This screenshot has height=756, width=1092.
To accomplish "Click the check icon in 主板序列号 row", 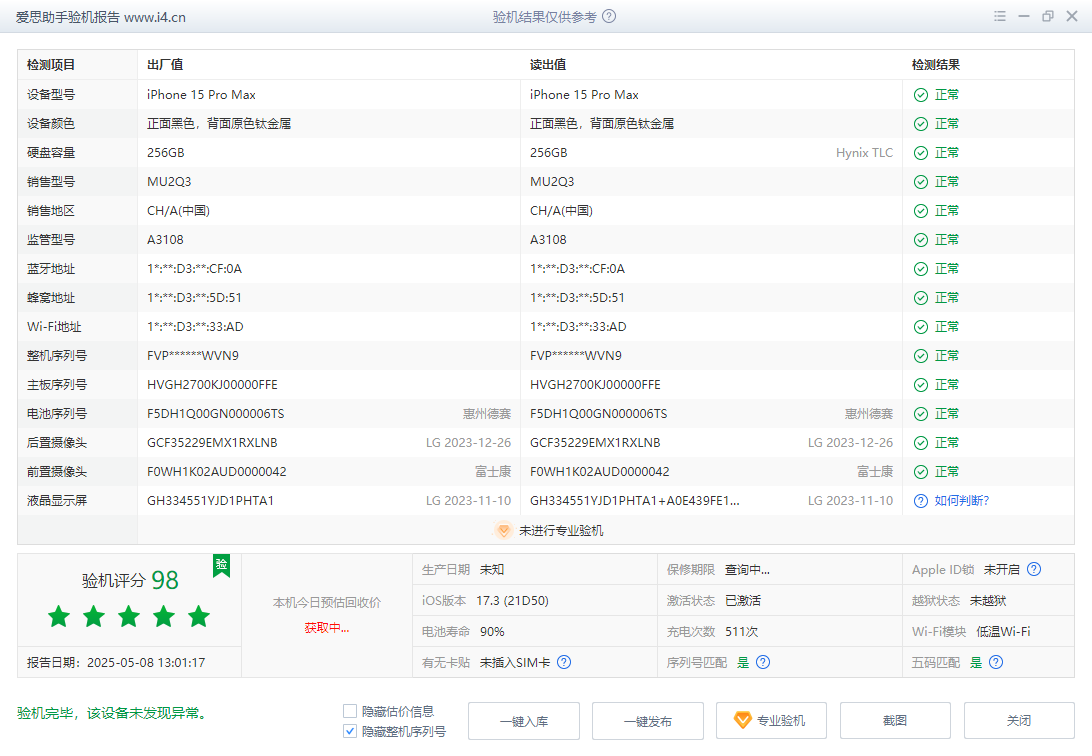I will (921, 385).
